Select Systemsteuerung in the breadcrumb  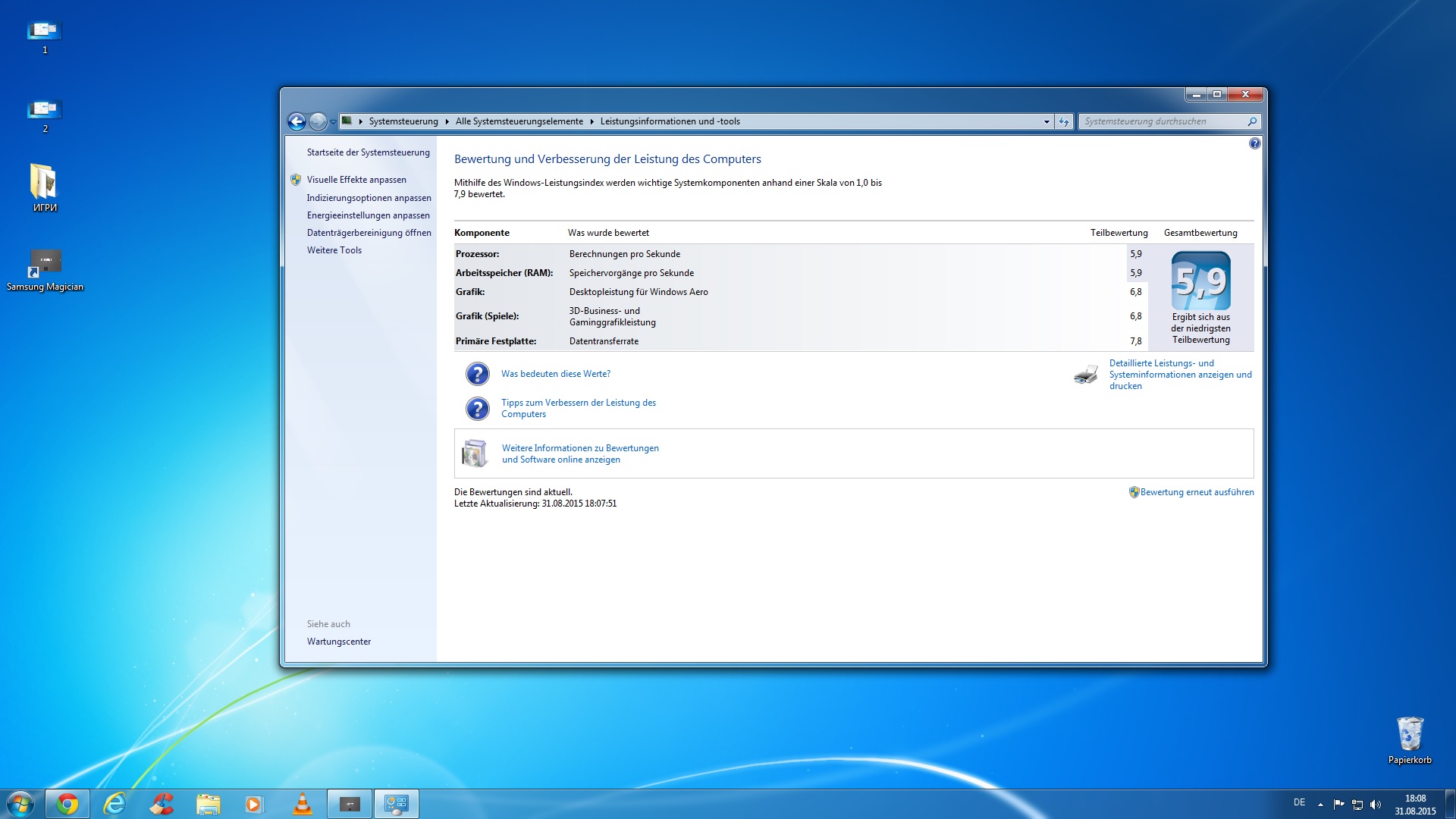[403, 121]
